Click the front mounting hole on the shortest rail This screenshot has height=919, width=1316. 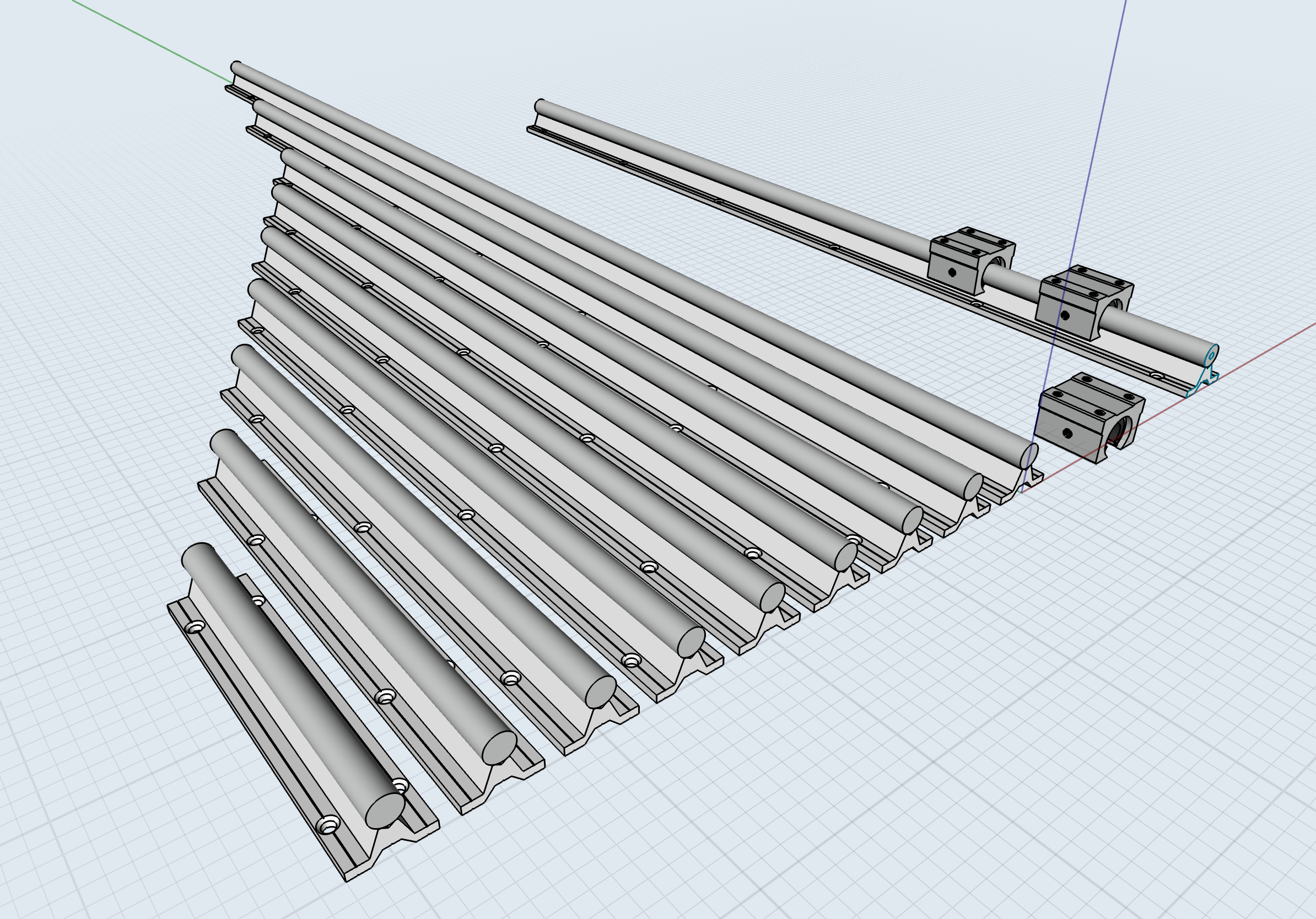click(x=329, y=825)
